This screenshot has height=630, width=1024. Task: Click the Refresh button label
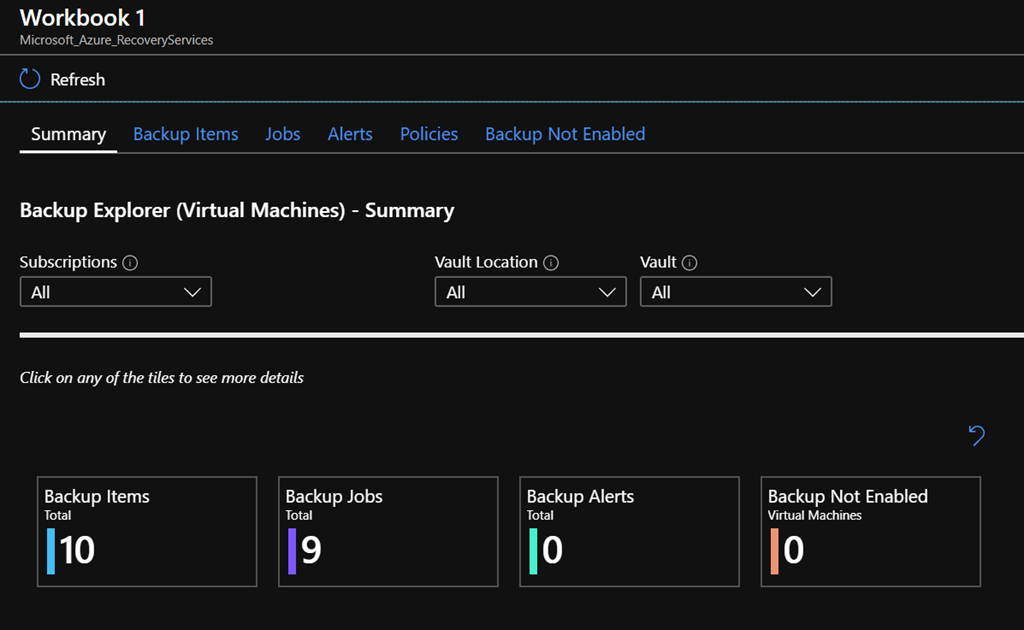pos(77,80)
